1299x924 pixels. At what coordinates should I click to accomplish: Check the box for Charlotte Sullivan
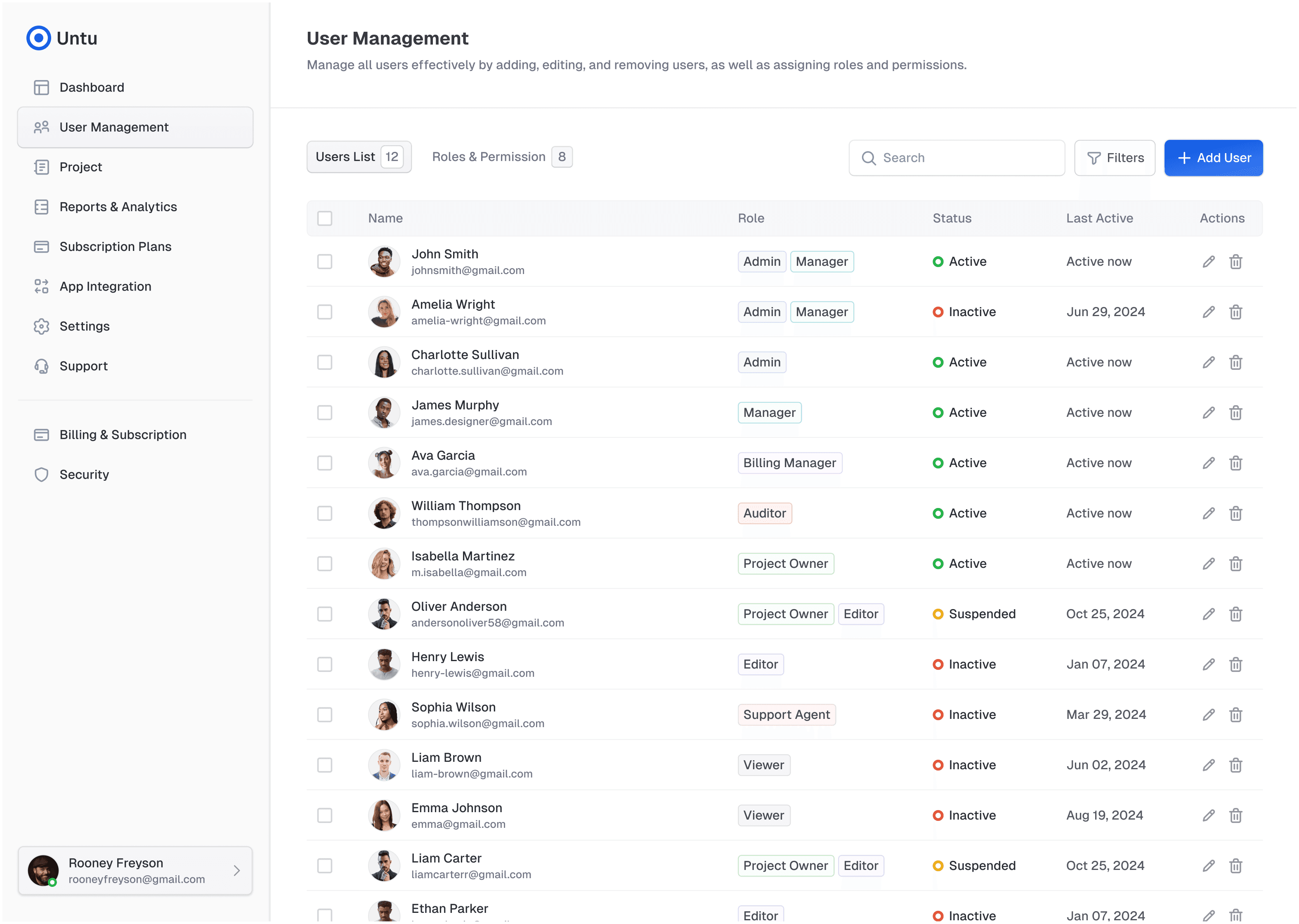[x=325, y=362]
